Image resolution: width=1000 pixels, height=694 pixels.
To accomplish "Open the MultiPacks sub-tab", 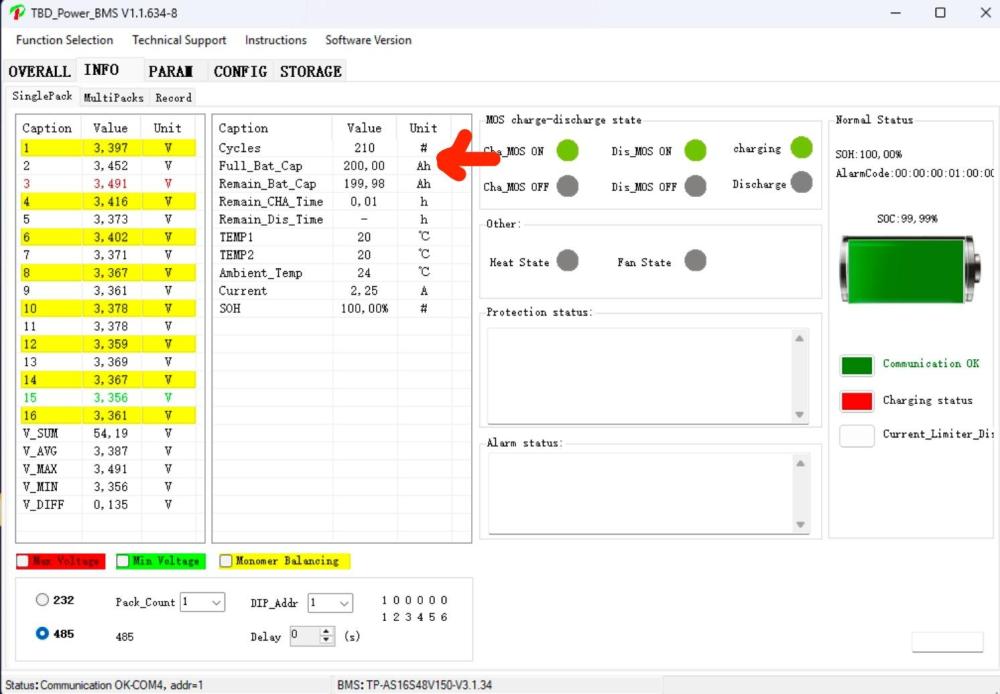I will [114, 98].
